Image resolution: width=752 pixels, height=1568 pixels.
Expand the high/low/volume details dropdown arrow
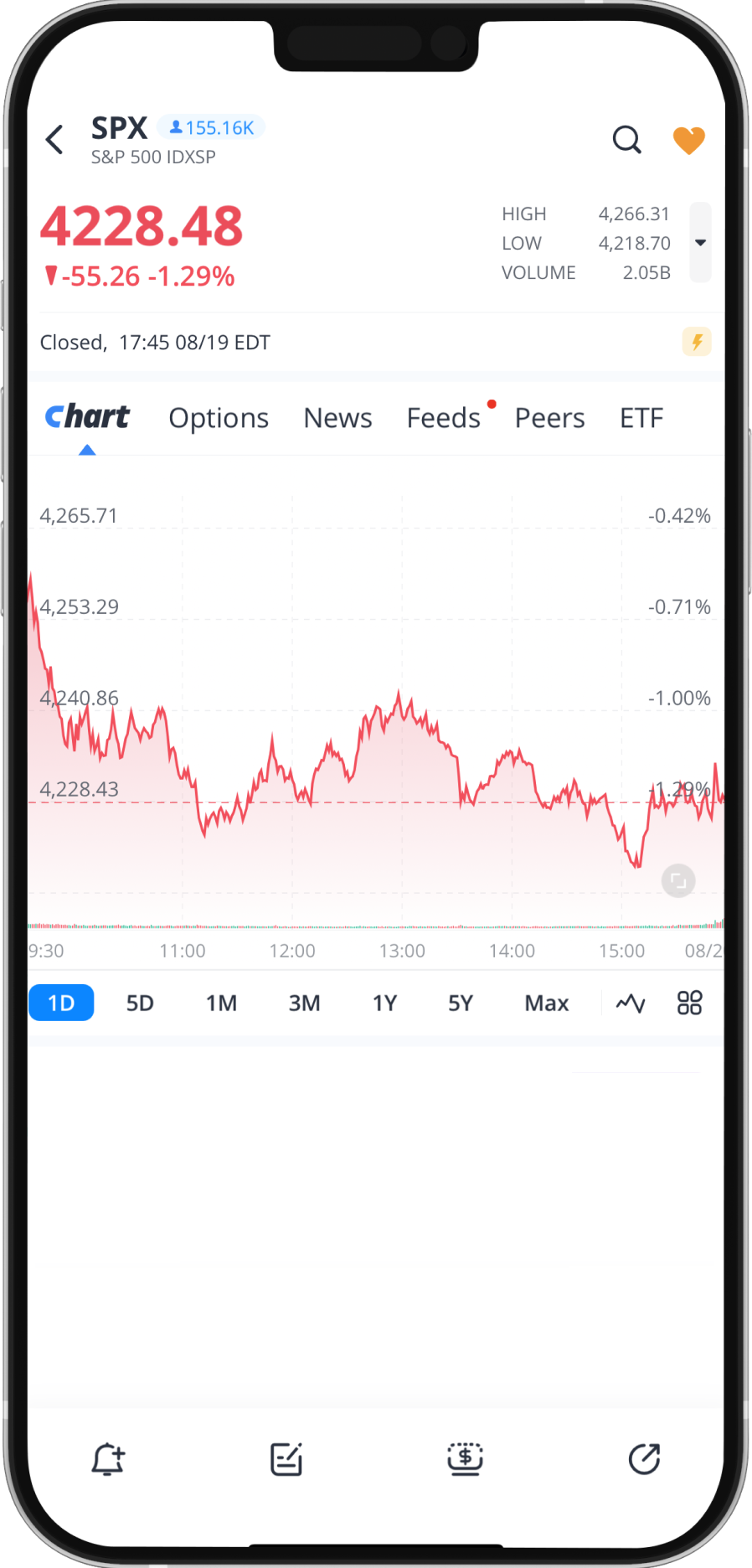(700, 243)
